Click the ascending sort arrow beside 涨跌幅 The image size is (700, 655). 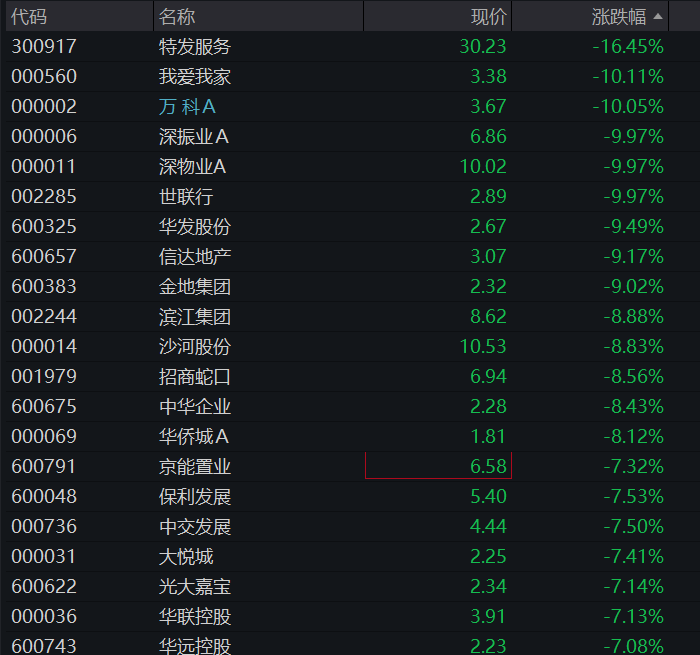[x=658, y=17]
